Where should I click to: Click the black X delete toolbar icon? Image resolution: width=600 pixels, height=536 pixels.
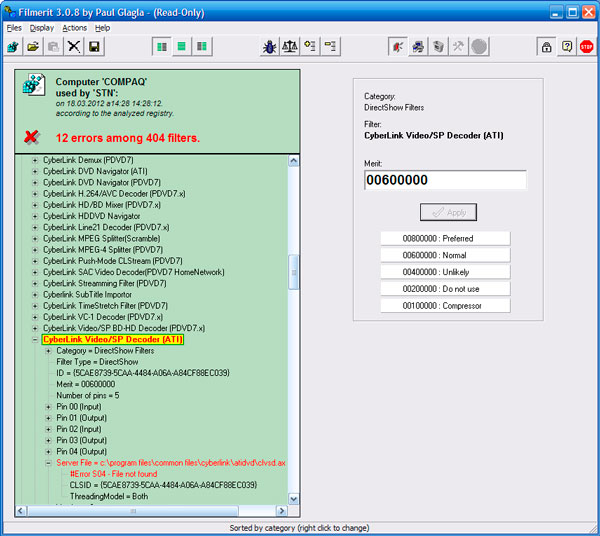coord(74,47)
